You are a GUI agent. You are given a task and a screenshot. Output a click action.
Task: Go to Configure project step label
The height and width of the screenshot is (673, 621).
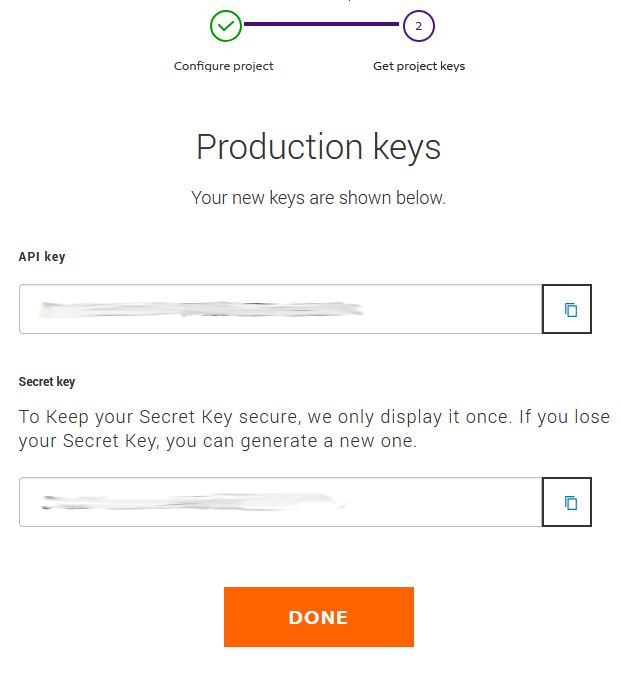pyautogui.click(x=223, y=66)
